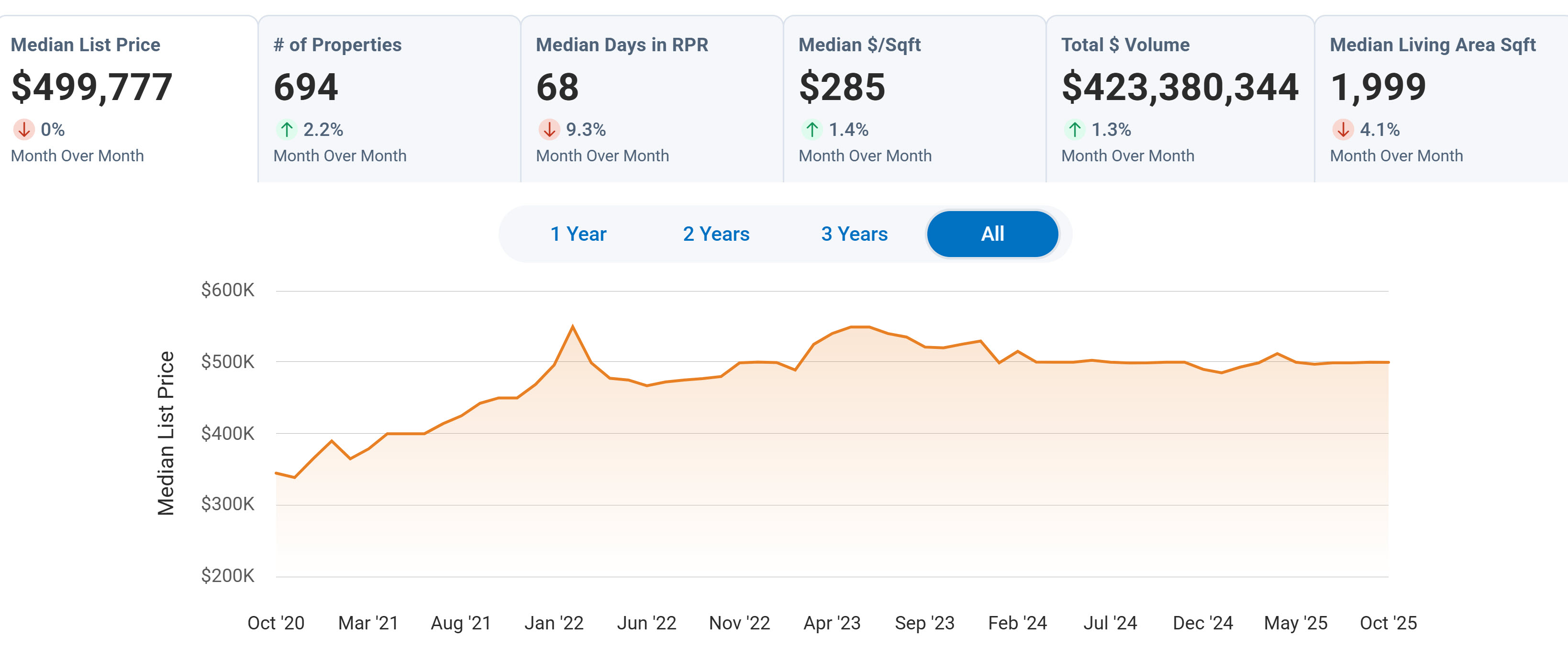Click the $500K y-axis label
This screenshot has height=661, width=1568.
228,361
